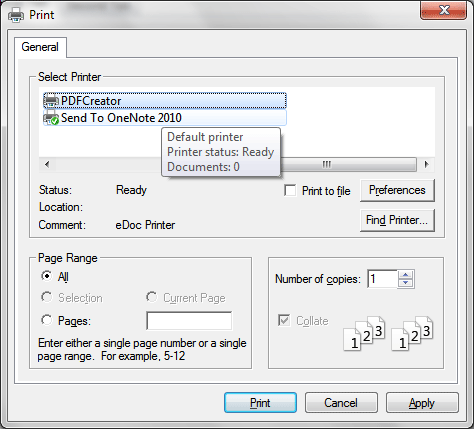Choose the Pages radio button
Viewport: 474px width, 429px height.
click(x=47, y=320)
